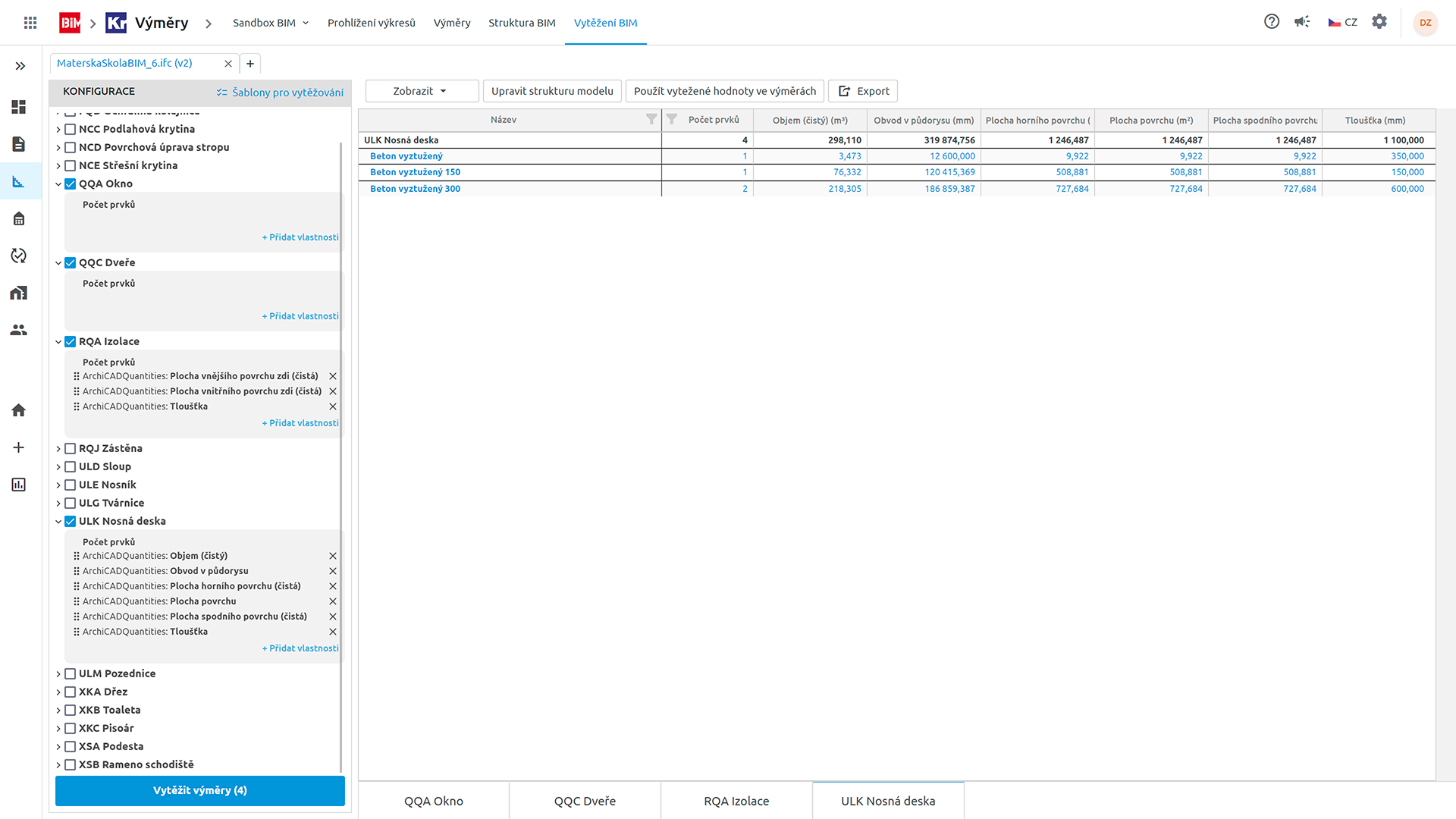Expand the RQJ Zástěna tree node

58,449
